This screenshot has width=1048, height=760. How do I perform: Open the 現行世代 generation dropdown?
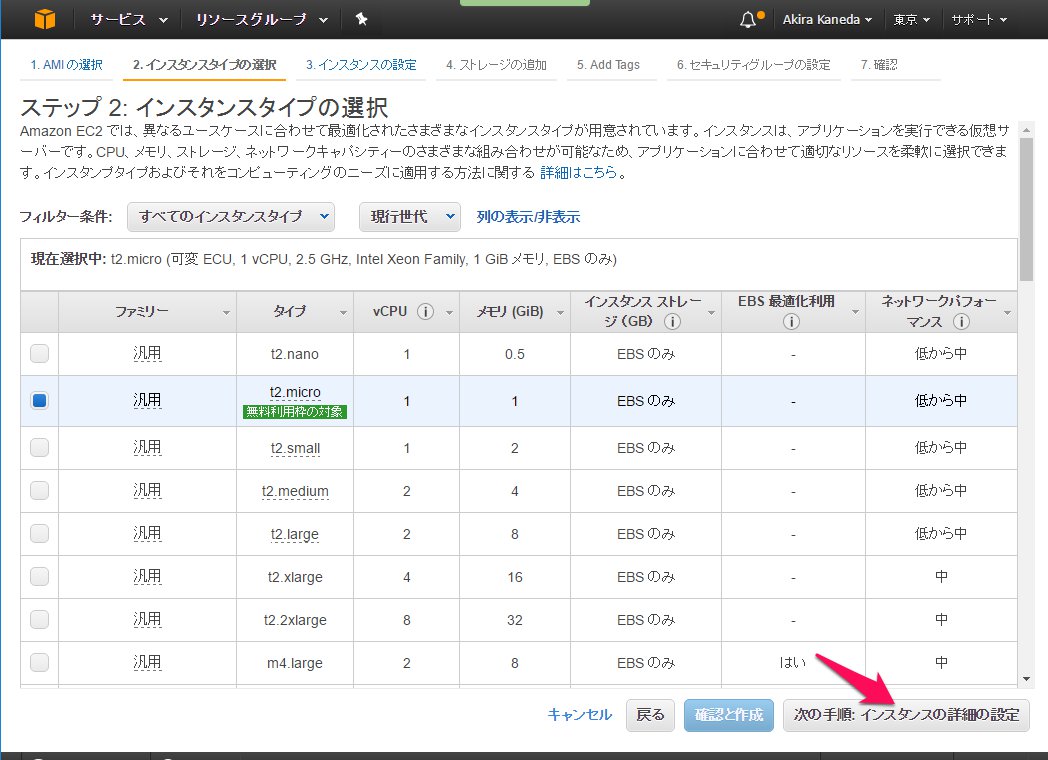[409, 216]
